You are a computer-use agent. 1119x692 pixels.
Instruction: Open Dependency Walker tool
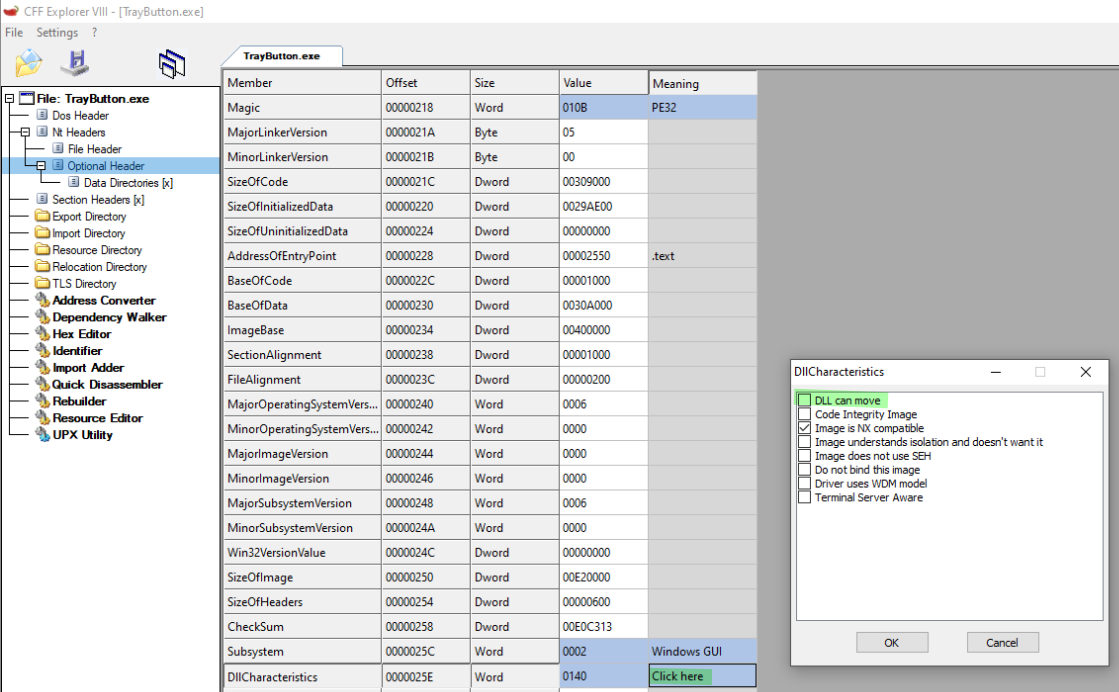coord(109,317)
